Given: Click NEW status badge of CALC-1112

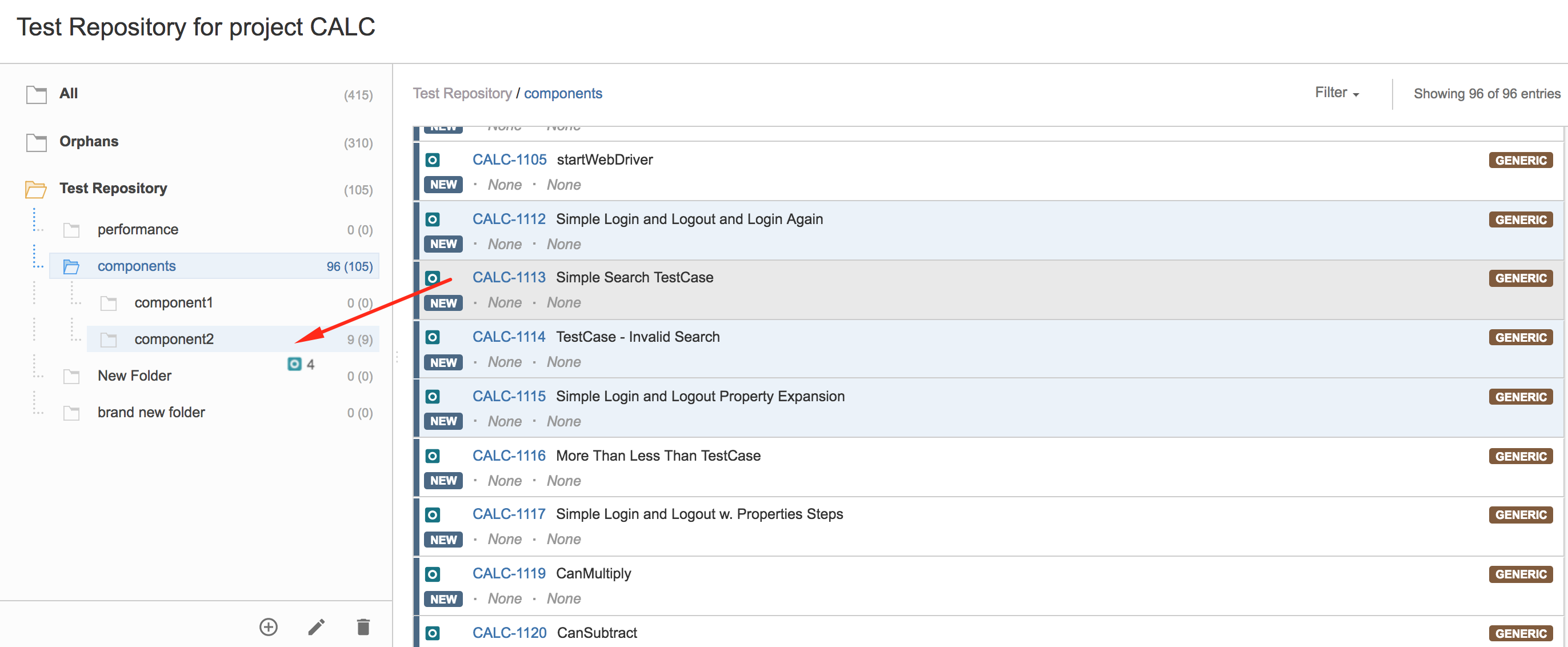Looking at the screenshot, I should pos(444,244).
